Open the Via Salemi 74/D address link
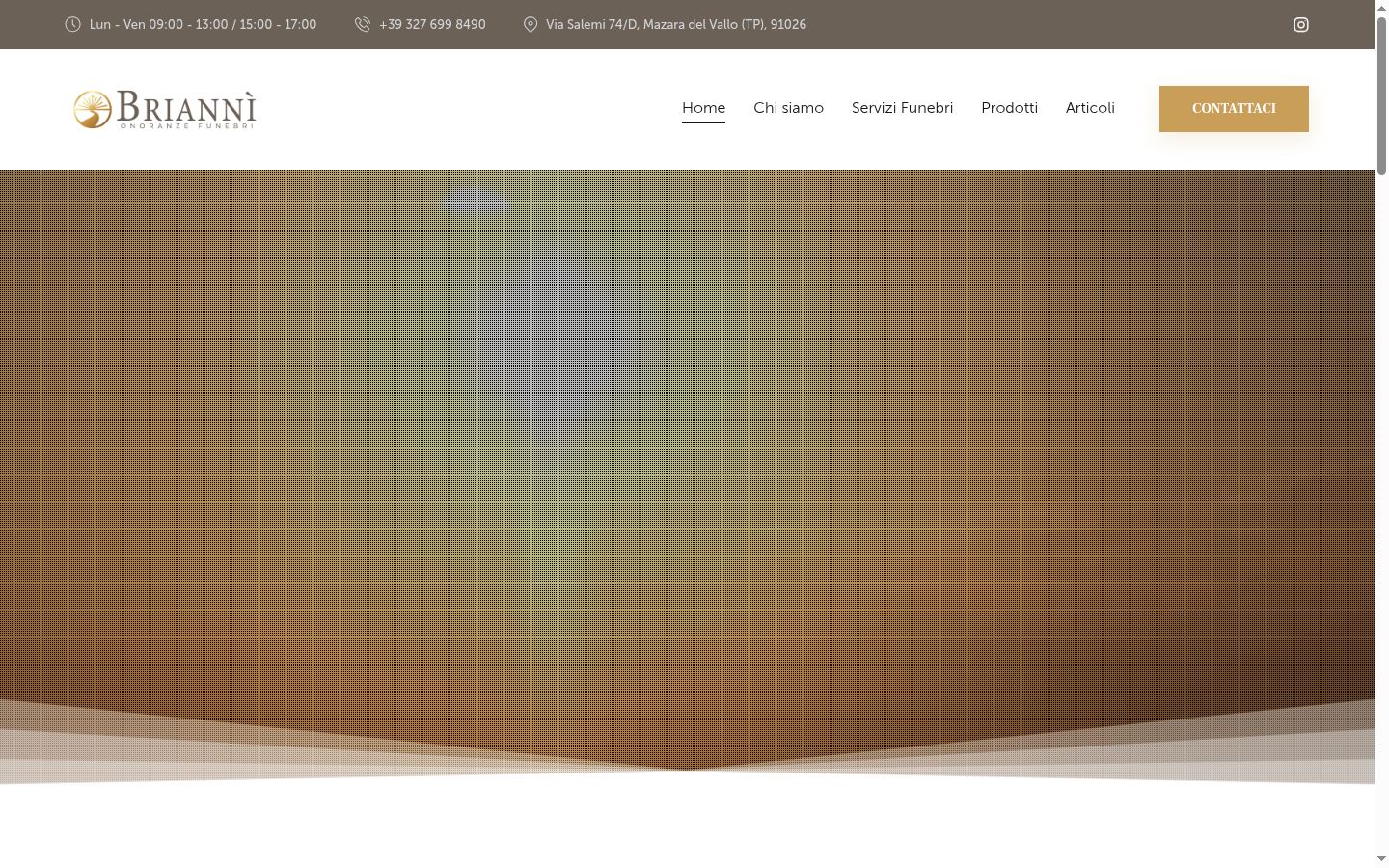 tap(676, 24)
